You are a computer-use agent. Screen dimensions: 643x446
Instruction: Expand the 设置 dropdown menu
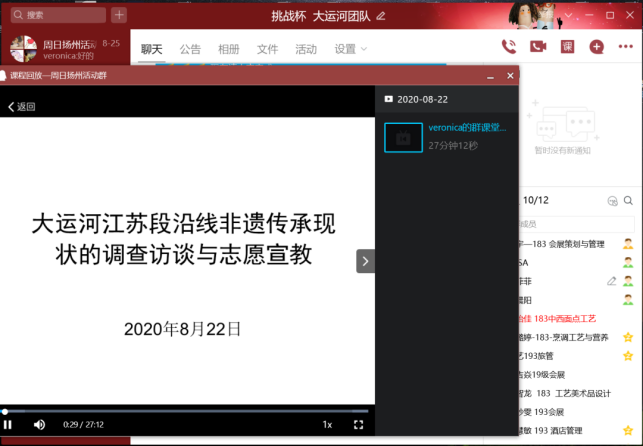pos(350,49)
